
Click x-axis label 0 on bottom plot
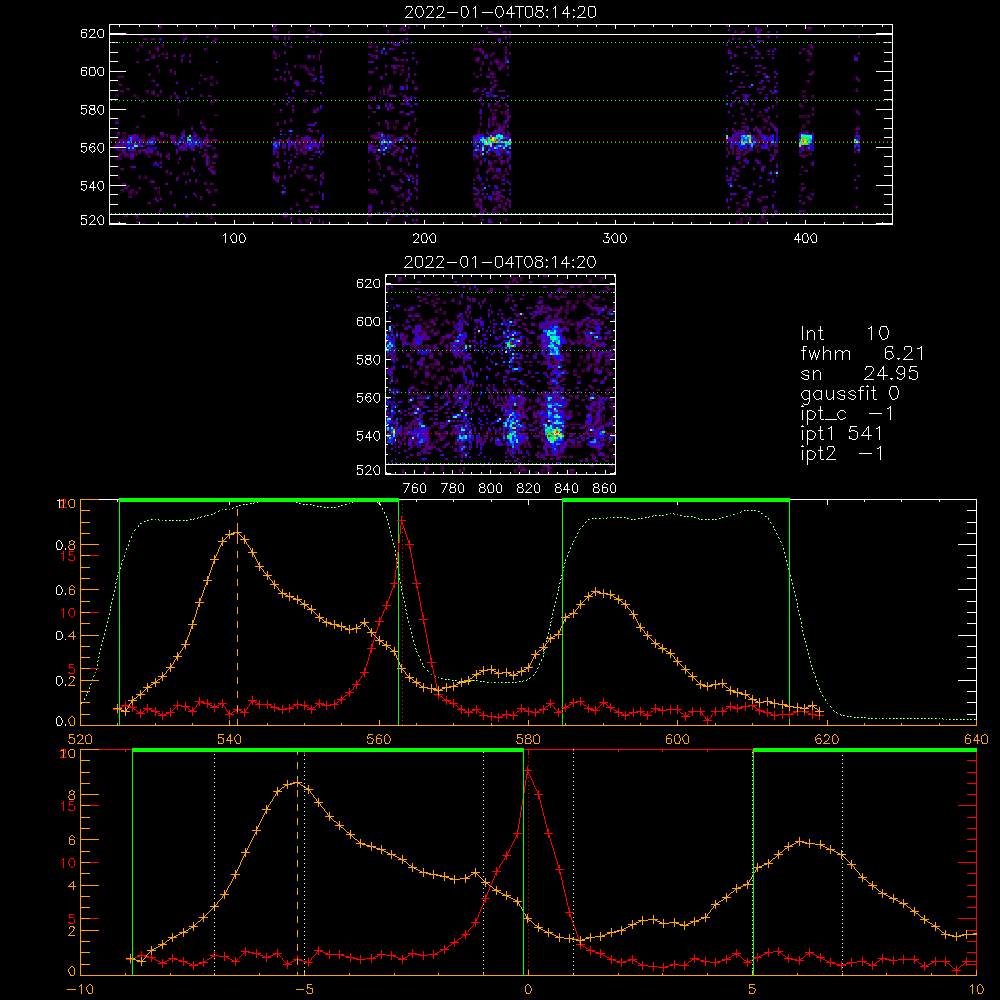(x=528, y=990)
